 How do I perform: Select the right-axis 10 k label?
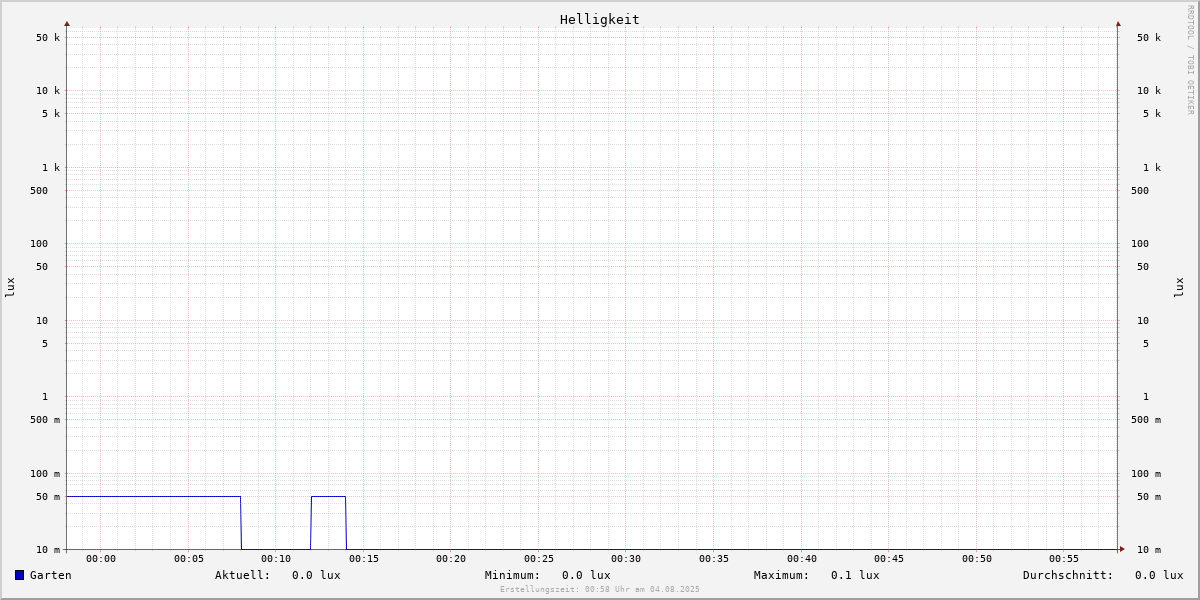point(1149,91)
